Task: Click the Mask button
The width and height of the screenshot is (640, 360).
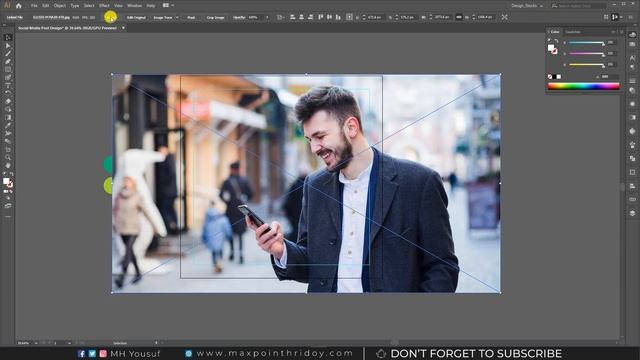Action: point(191,18)
